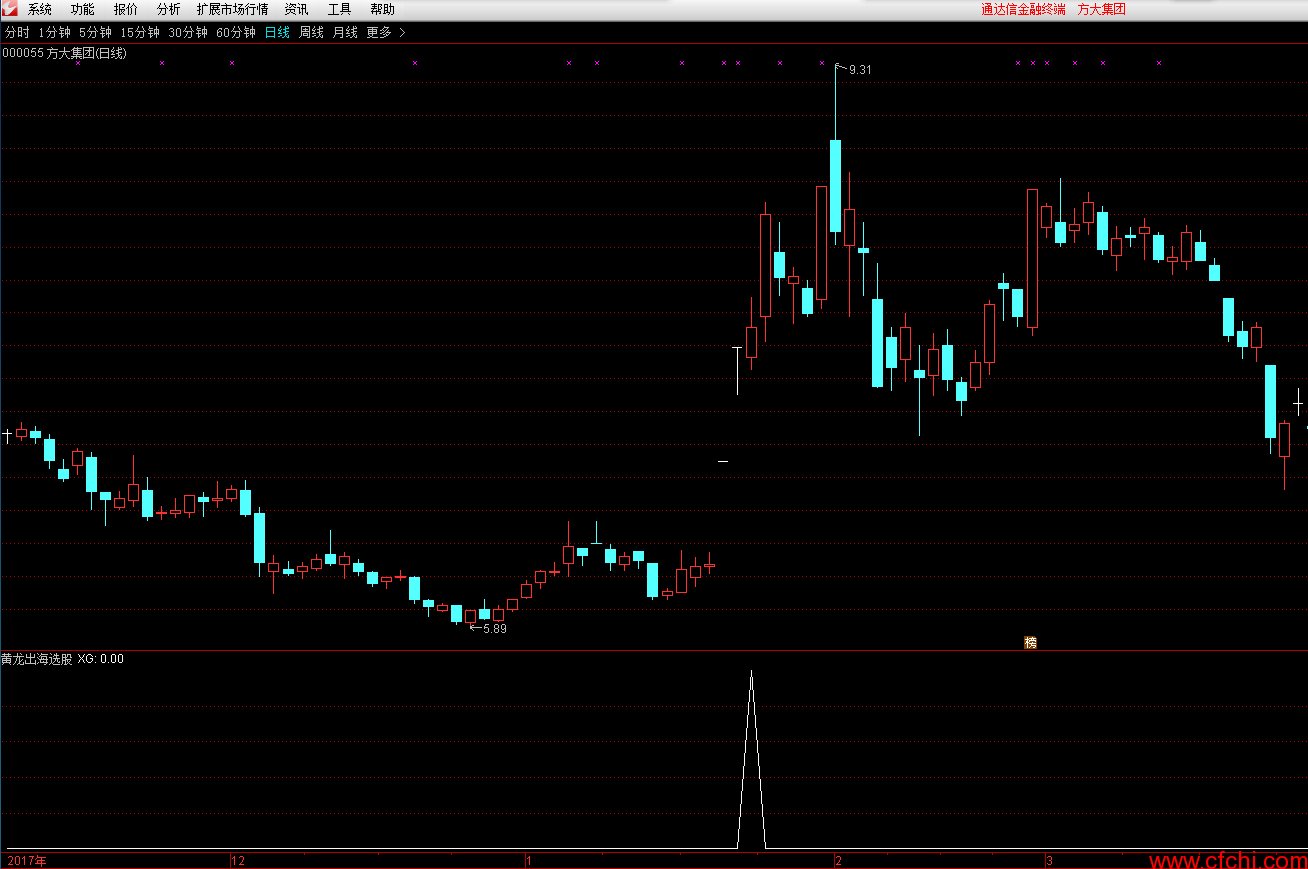Click the 5.89 low price label
The width and height of the screenshot is (1308, 869).
(x=494, y=629)
